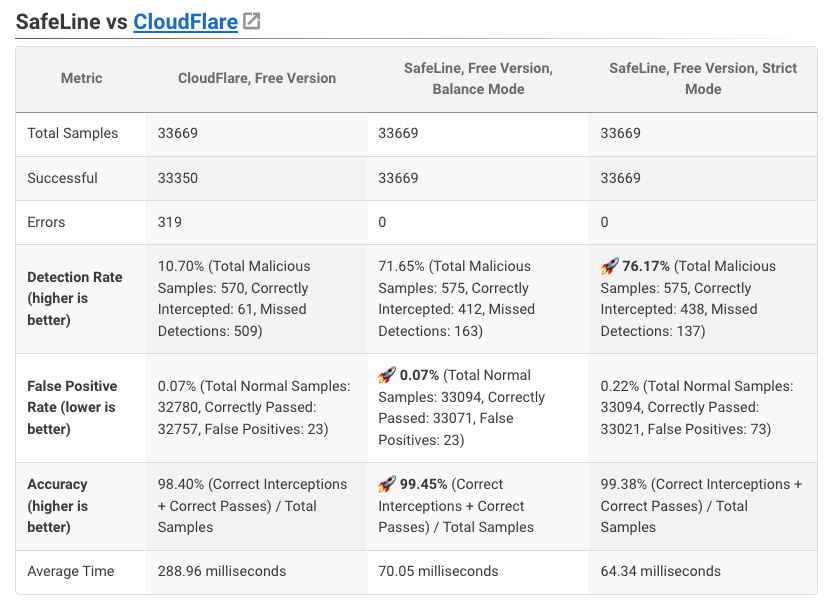Click the Errors row label
Screen dimensions: 834x610
(x=47, y=222)
